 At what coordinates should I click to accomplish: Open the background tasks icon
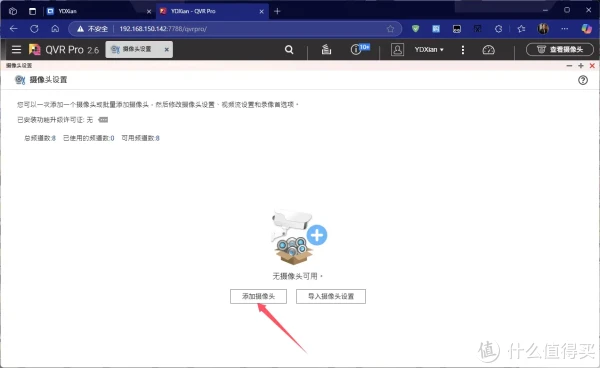(x=326, y=49)
